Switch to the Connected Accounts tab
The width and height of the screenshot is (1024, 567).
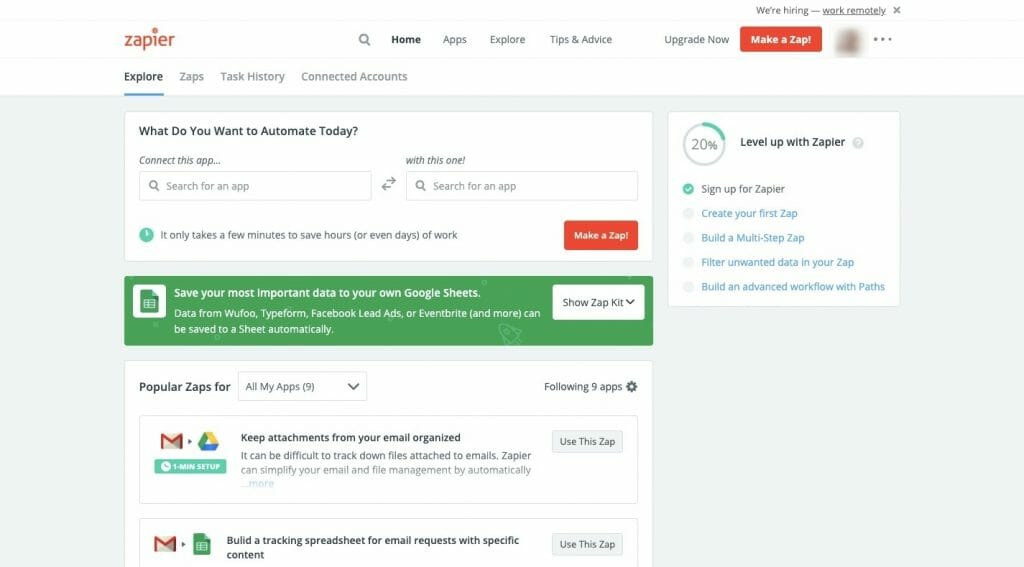pyautogui.click(x=354, y=76)
